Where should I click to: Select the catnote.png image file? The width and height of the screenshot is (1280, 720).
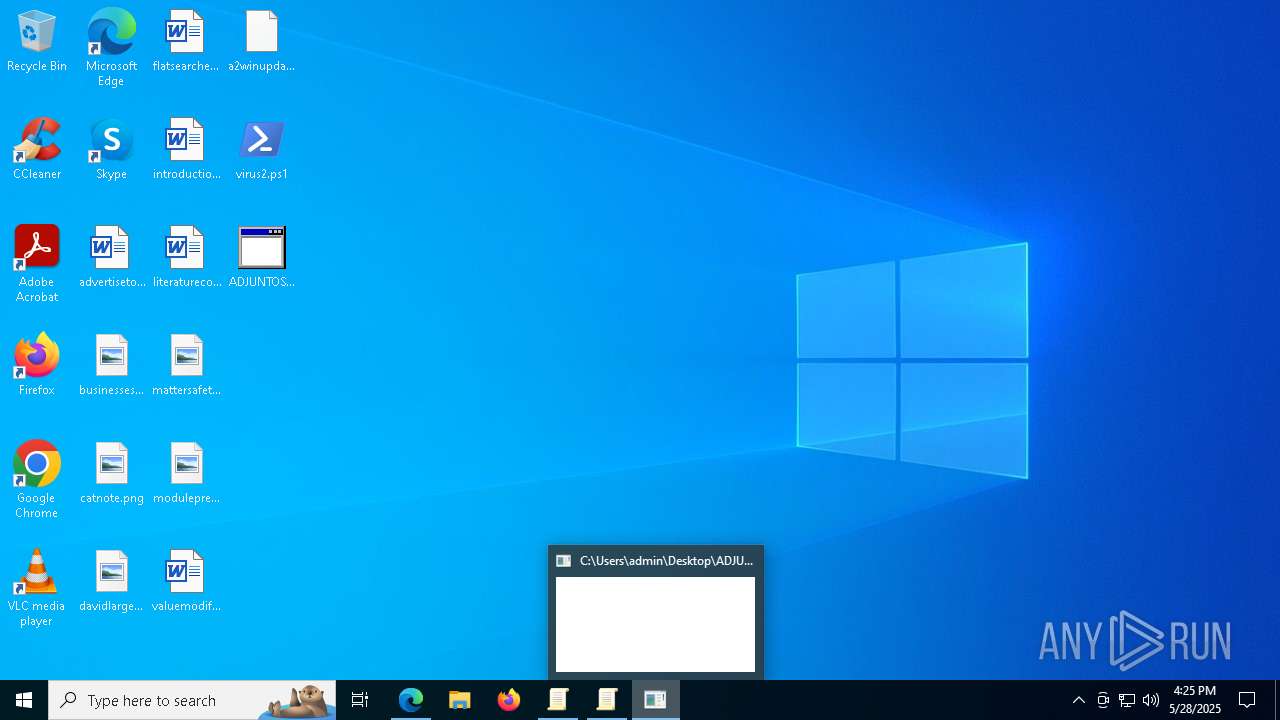111,473
